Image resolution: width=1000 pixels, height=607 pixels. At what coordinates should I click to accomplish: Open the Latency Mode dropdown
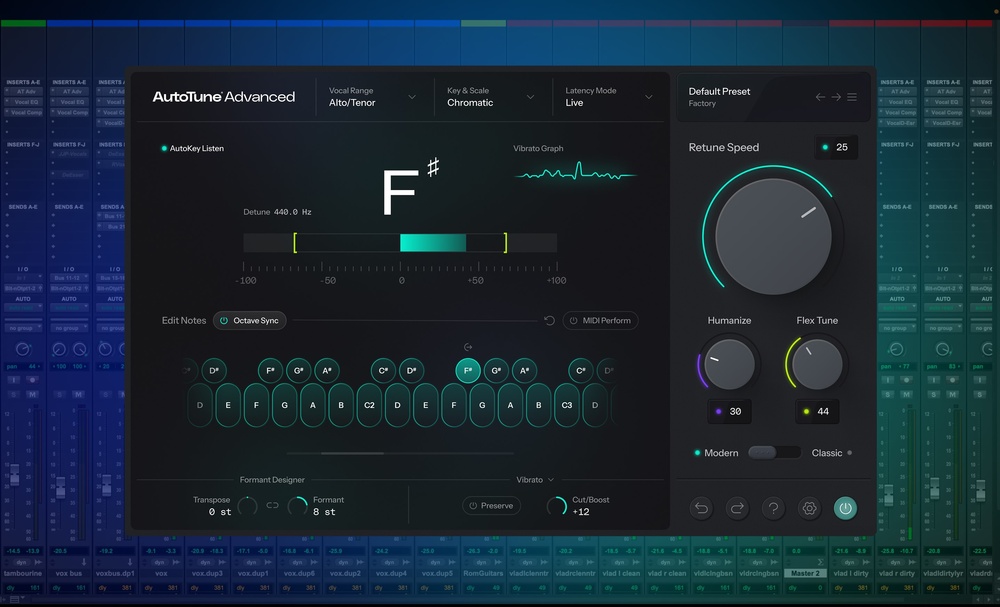[x=608, y=97]
